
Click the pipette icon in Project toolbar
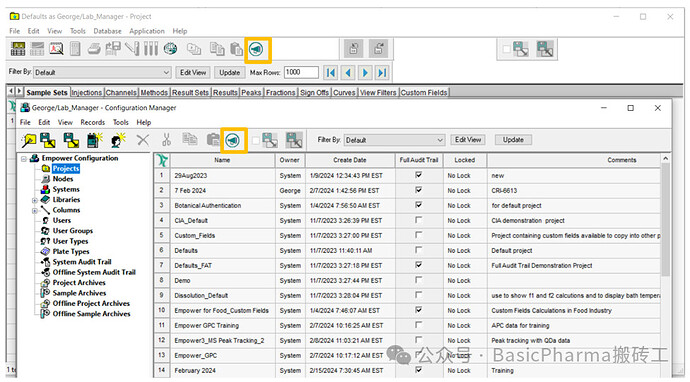pyautogui.click(x=132, y=49)
